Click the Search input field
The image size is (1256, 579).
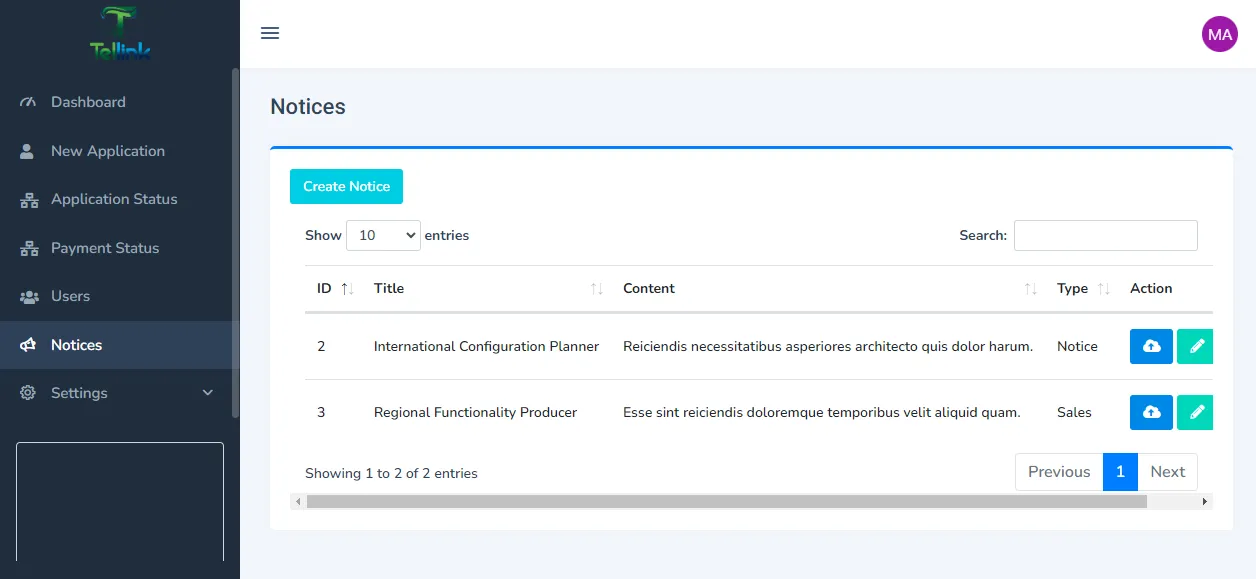[1105, 235]
